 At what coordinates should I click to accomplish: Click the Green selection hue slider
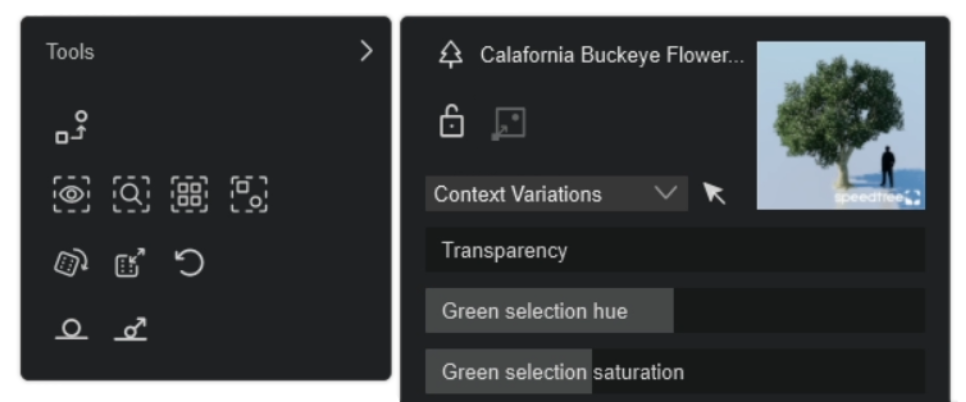coord(675,310)
